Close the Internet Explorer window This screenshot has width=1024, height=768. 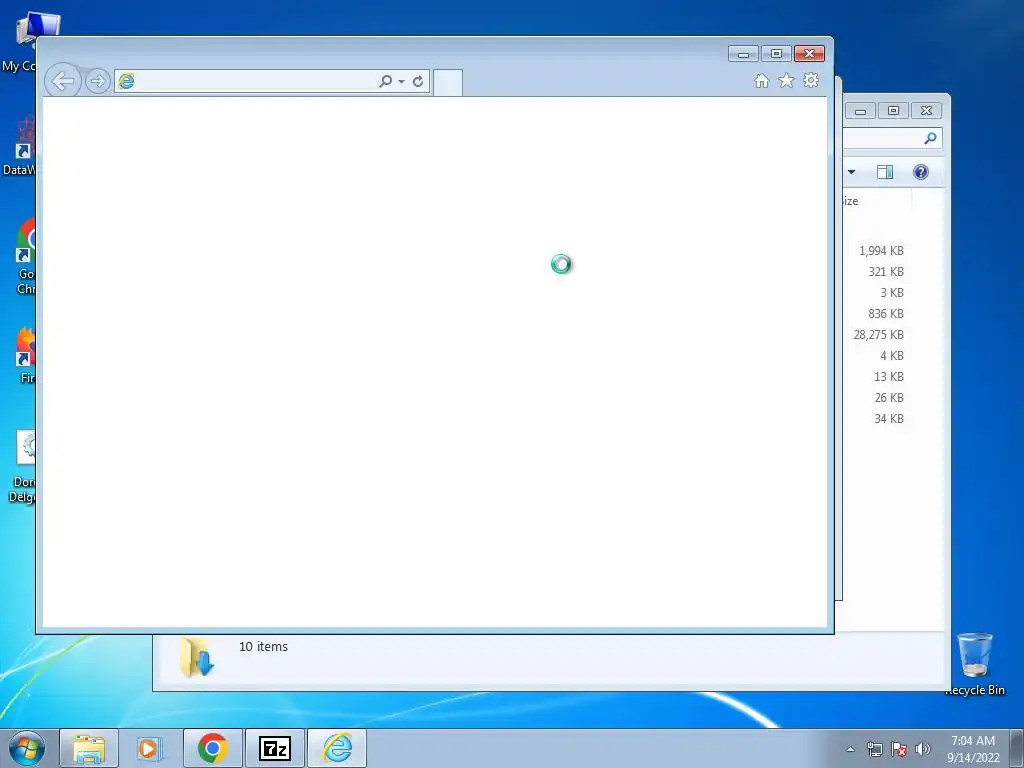pos(809,54)
